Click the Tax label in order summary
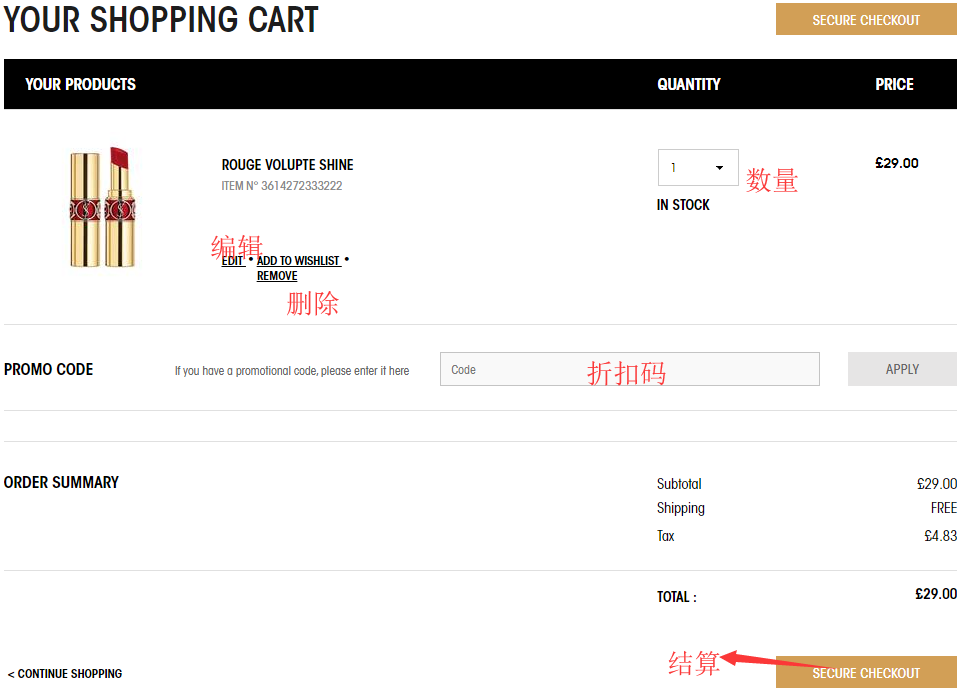 [666, 536]
